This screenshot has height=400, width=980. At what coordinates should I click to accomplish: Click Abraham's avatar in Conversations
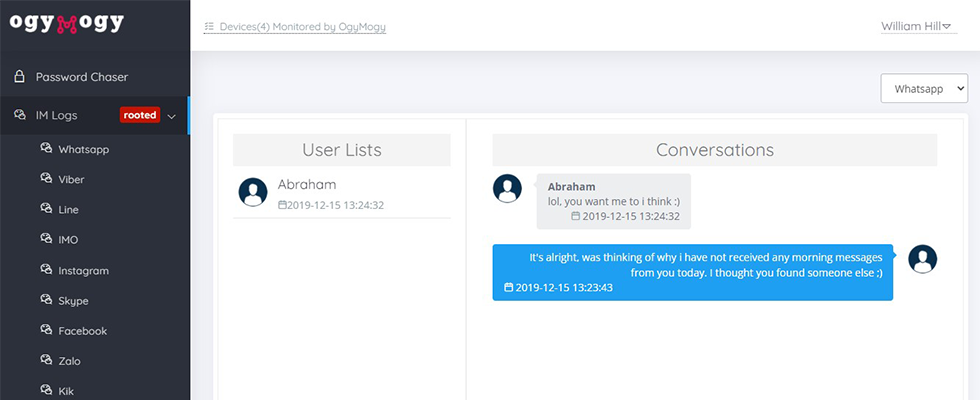coord(508,188)
